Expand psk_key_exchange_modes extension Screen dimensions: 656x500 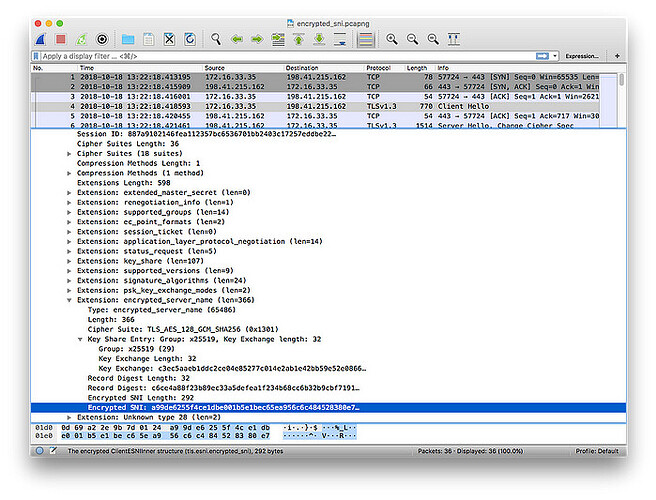pyautogui.click(x=69, y=290)
